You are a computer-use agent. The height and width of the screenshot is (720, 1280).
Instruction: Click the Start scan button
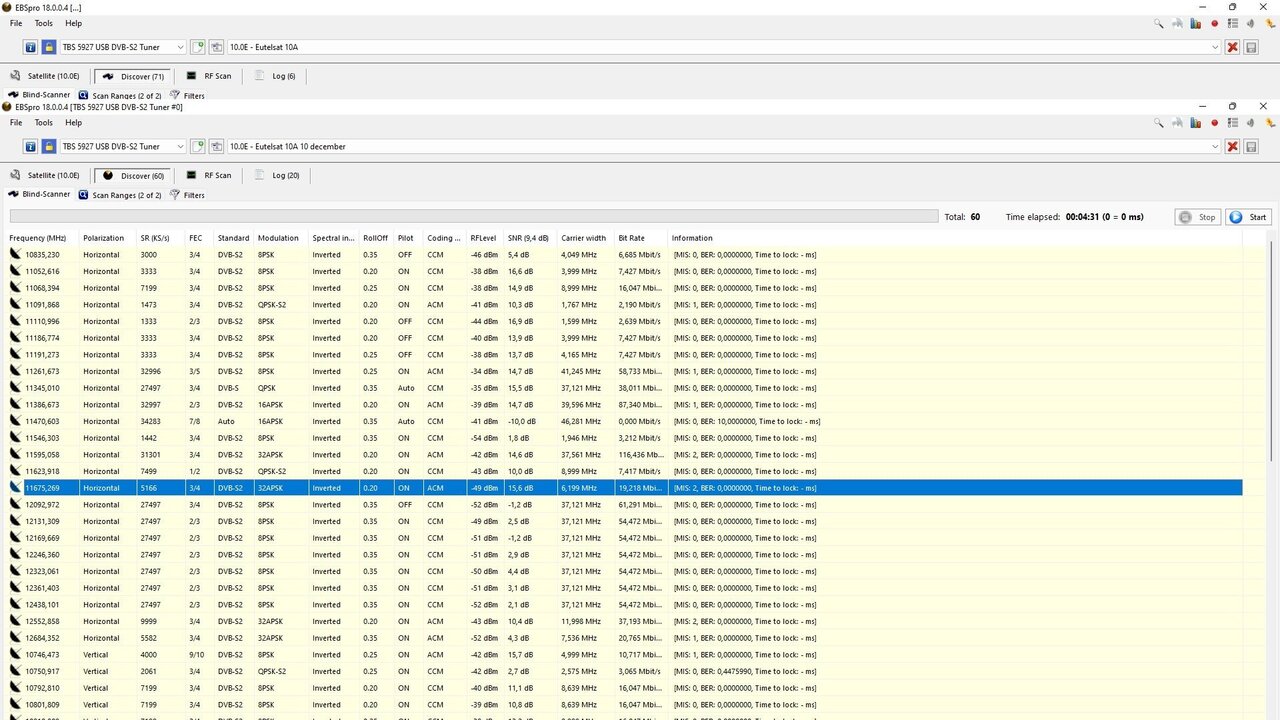[x=1248, y=217]
